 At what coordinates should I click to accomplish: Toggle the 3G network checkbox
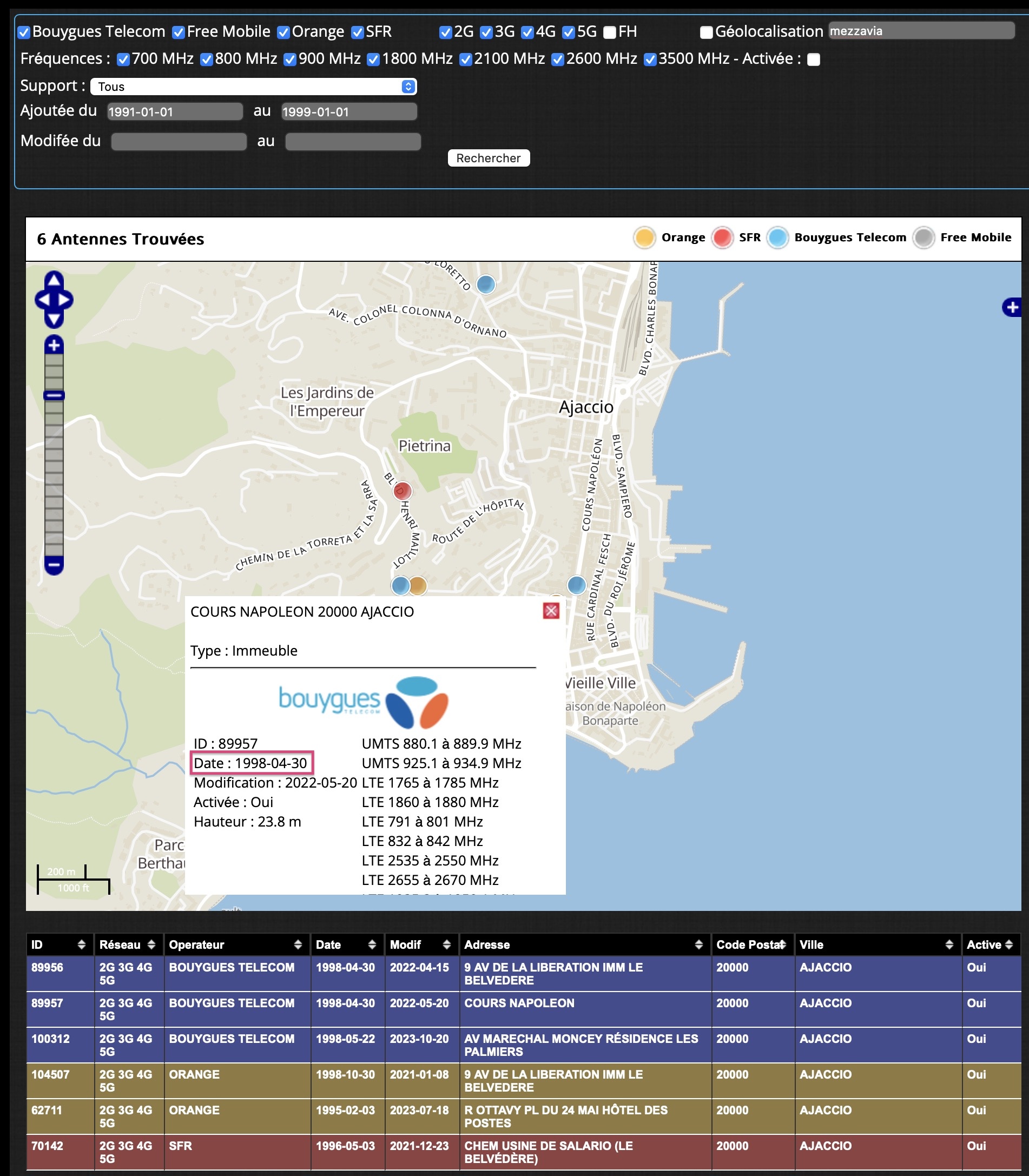click(486, 32)
